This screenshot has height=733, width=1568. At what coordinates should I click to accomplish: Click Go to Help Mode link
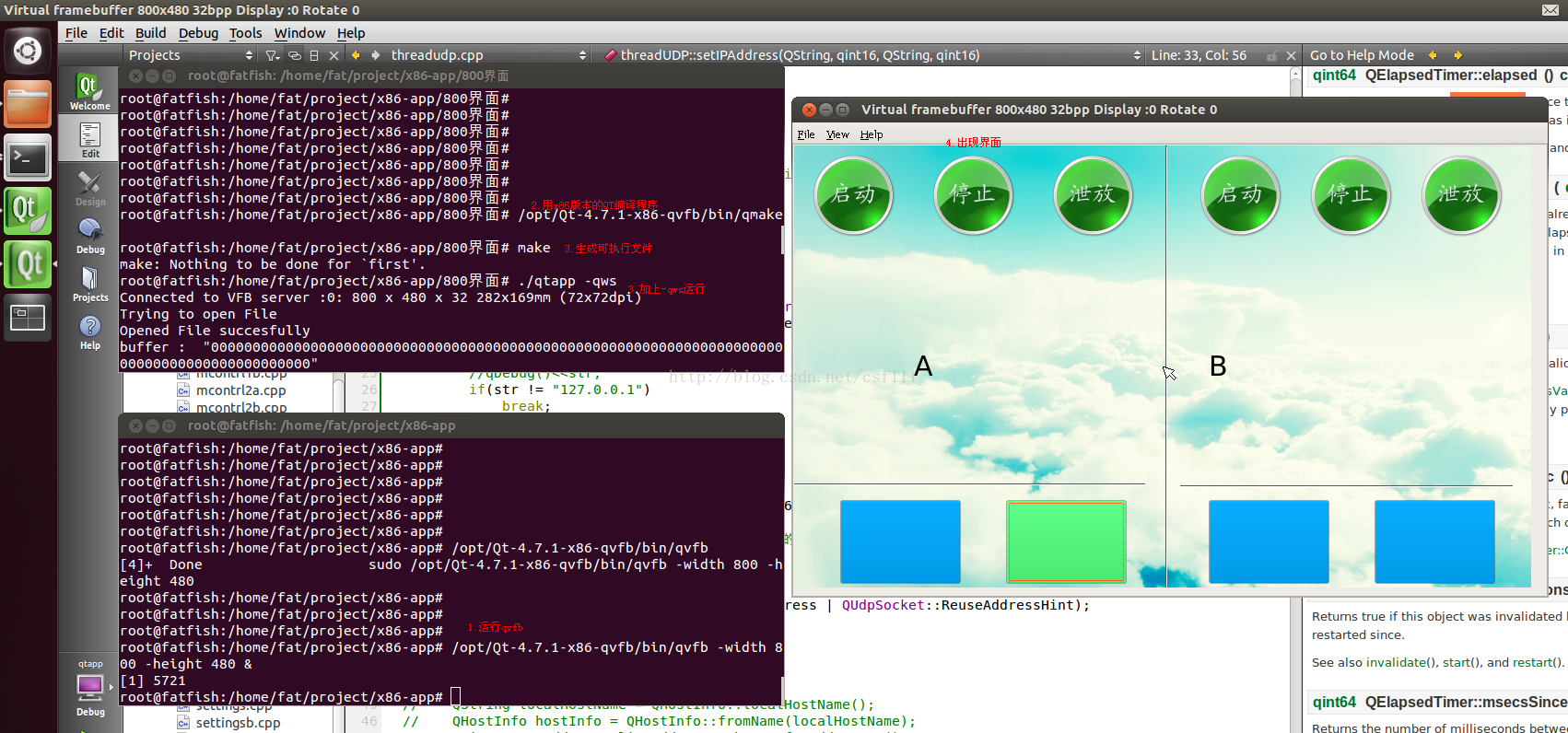coord(1362,55)
